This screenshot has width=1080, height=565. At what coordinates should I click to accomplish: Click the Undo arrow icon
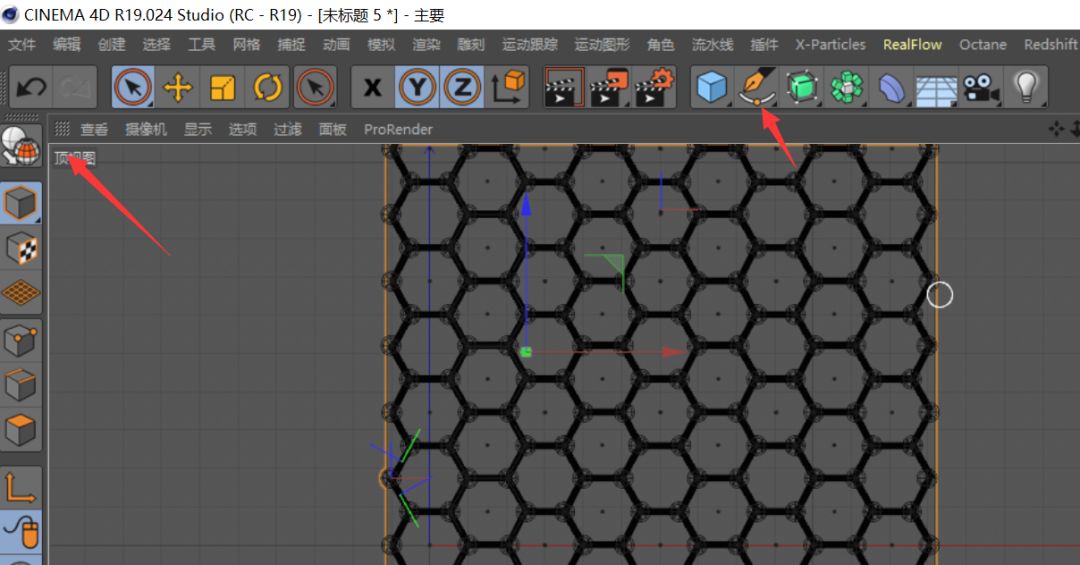[30, 88]
